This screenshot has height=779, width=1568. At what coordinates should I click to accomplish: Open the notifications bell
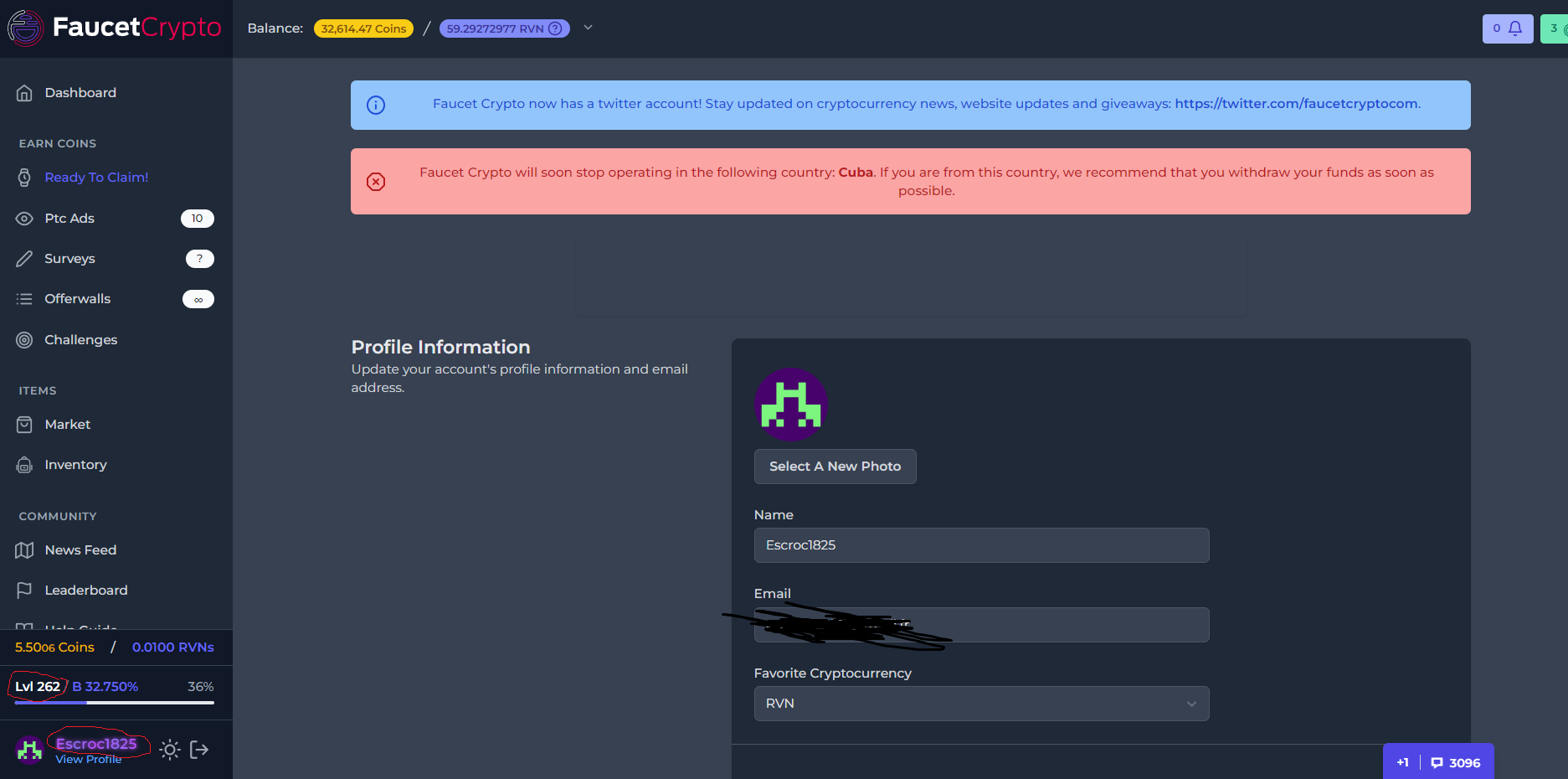(1514, 28)
